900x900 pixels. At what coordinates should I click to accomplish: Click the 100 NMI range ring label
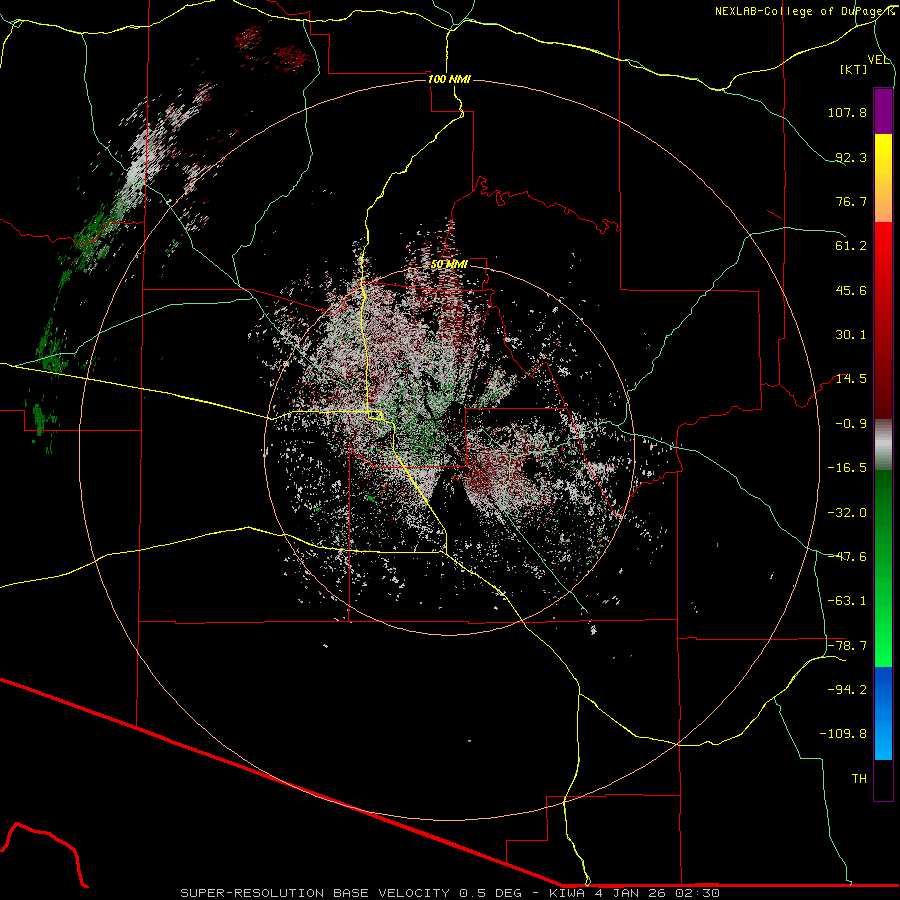coord(449,79)
